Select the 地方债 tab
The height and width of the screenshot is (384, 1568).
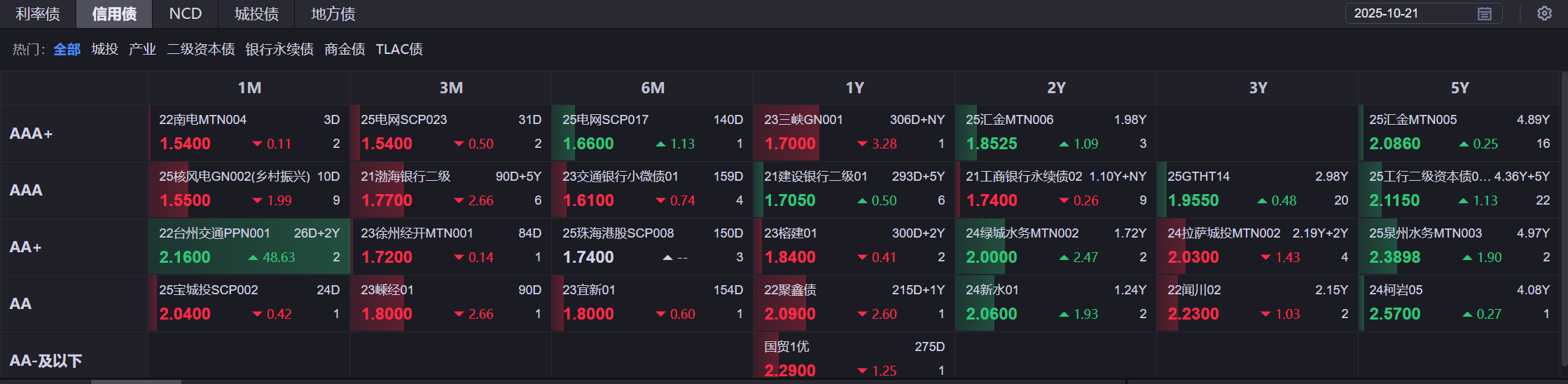(333, 14)
